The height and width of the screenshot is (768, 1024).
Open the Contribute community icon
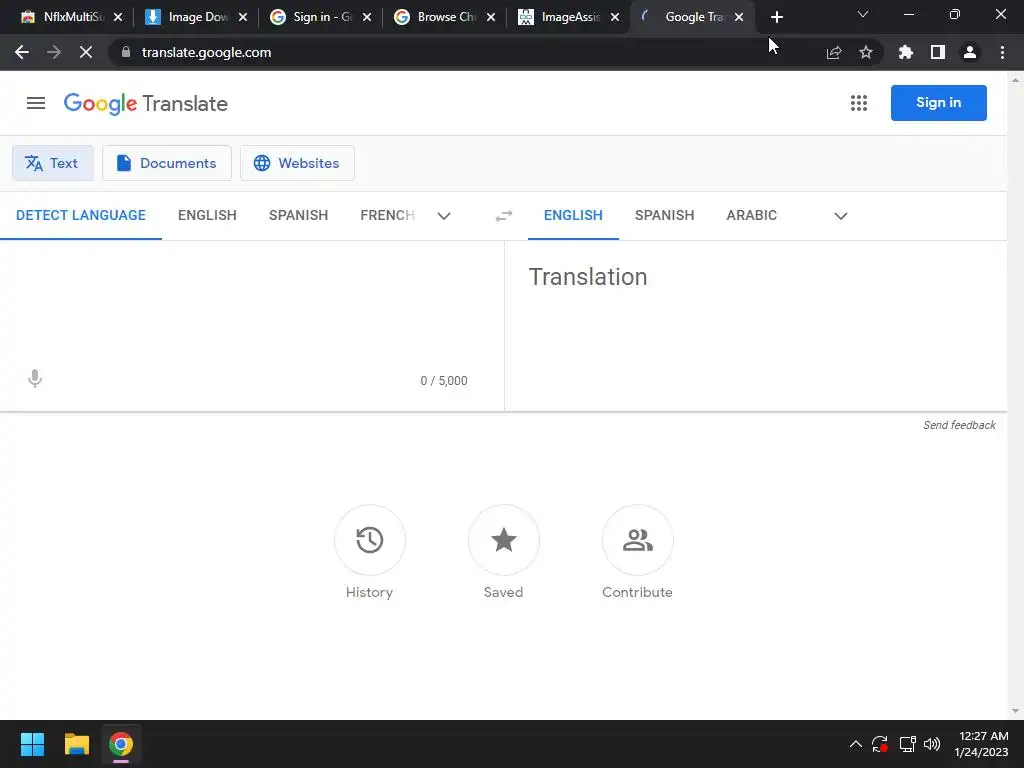point(637,540)
